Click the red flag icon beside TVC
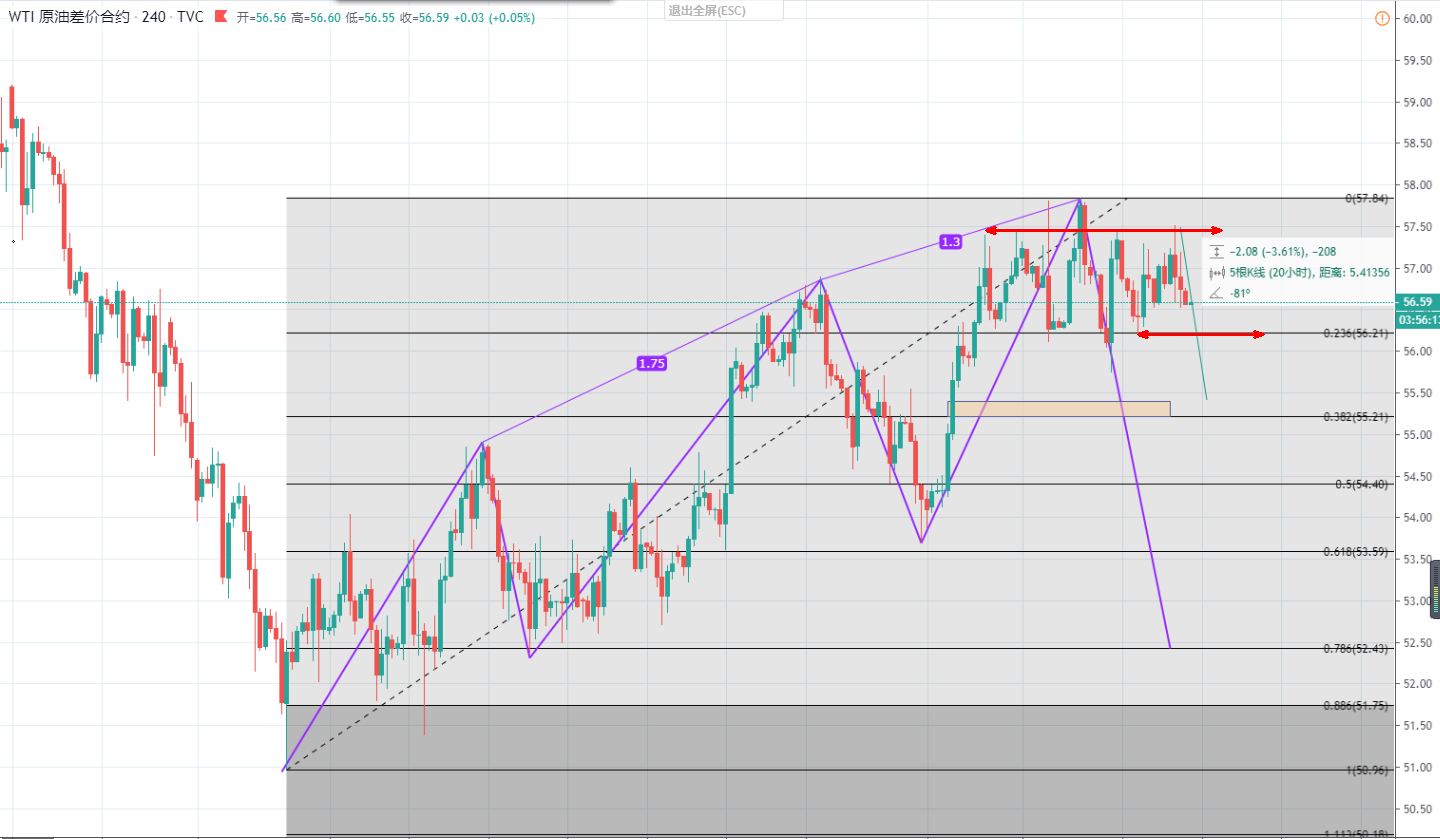The height and width of the screenshot is (839, 1440). click(221, 17)
